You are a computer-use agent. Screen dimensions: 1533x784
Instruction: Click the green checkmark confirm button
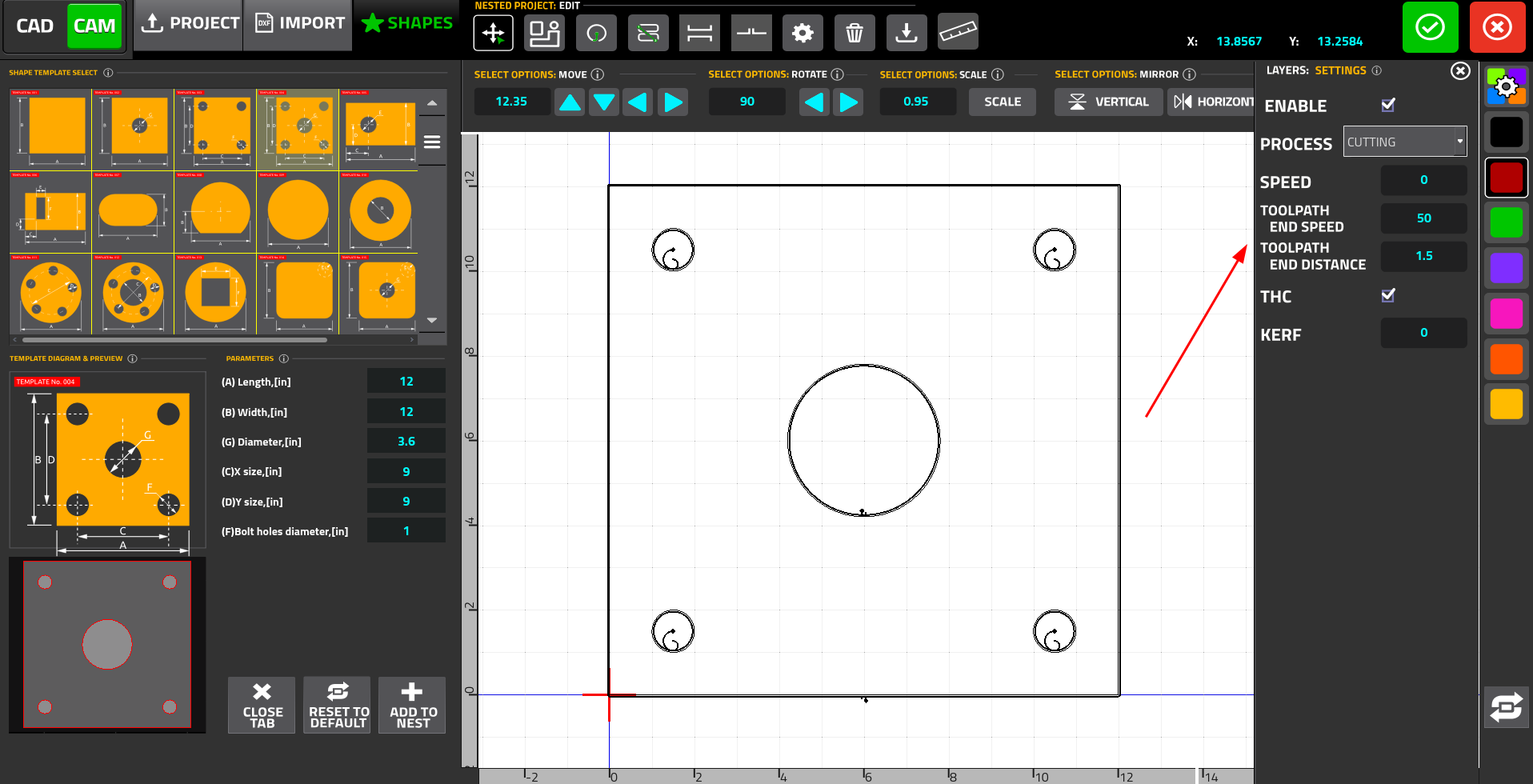[x=1430, y=27]
